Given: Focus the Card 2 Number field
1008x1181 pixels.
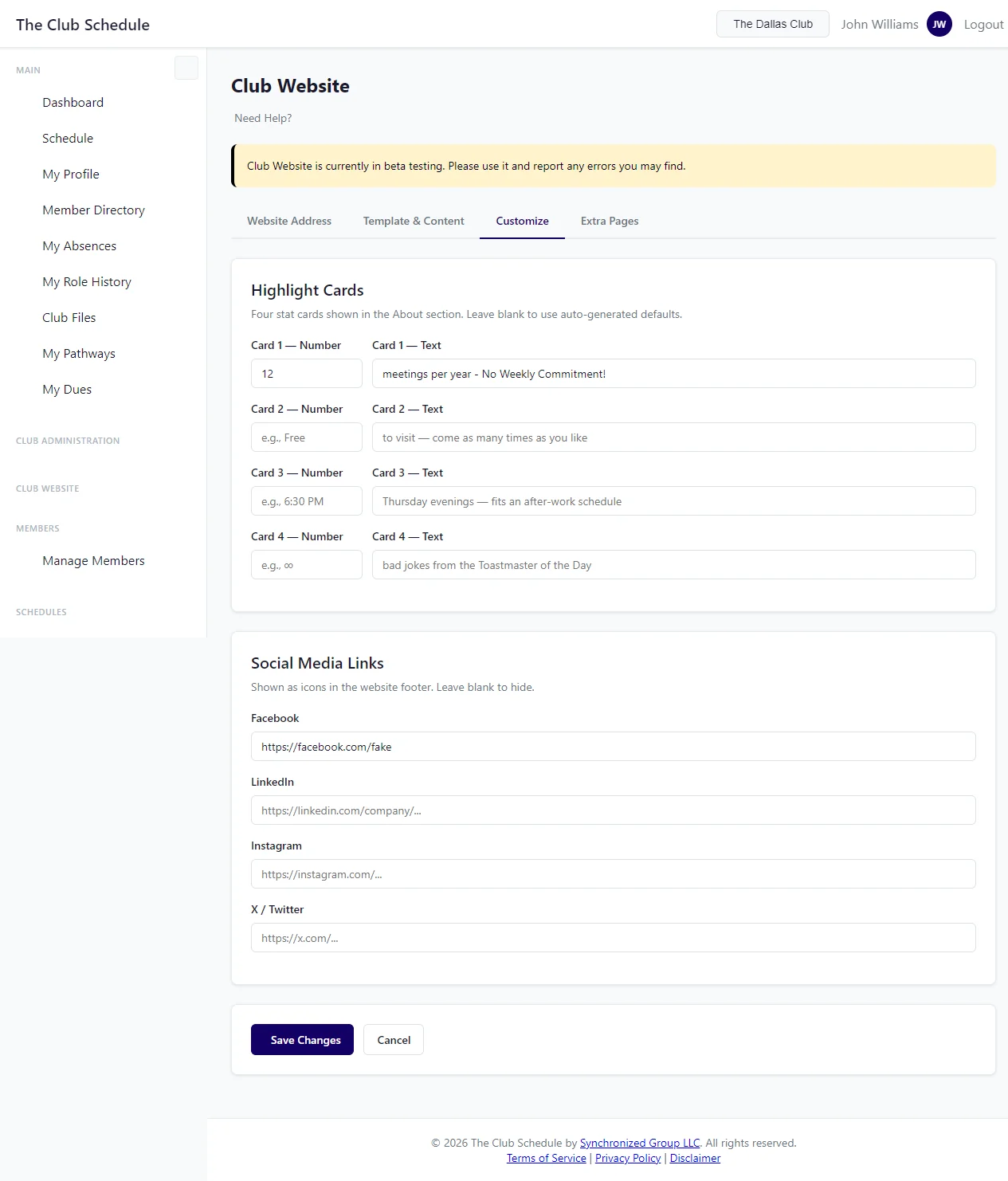Looking at the screenshot, I should click(306, 437).
